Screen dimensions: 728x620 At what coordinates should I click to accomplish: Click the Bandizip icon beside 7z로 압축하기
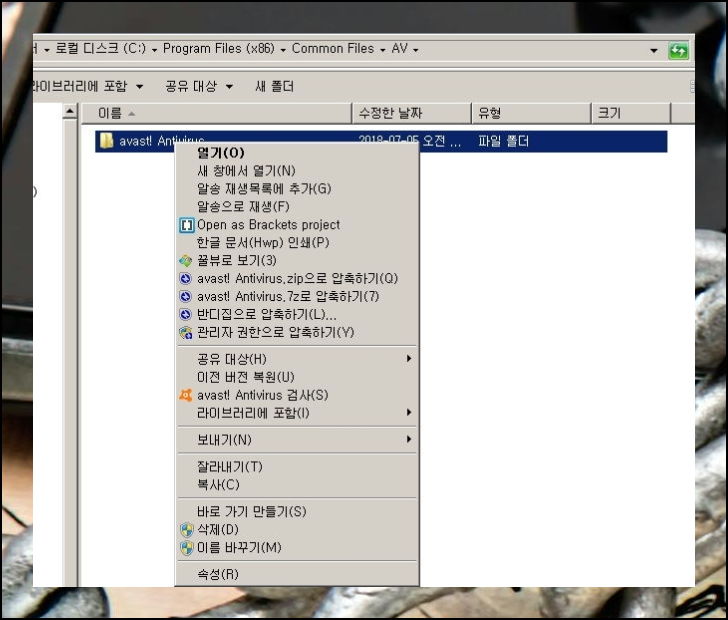click(186, 297)
